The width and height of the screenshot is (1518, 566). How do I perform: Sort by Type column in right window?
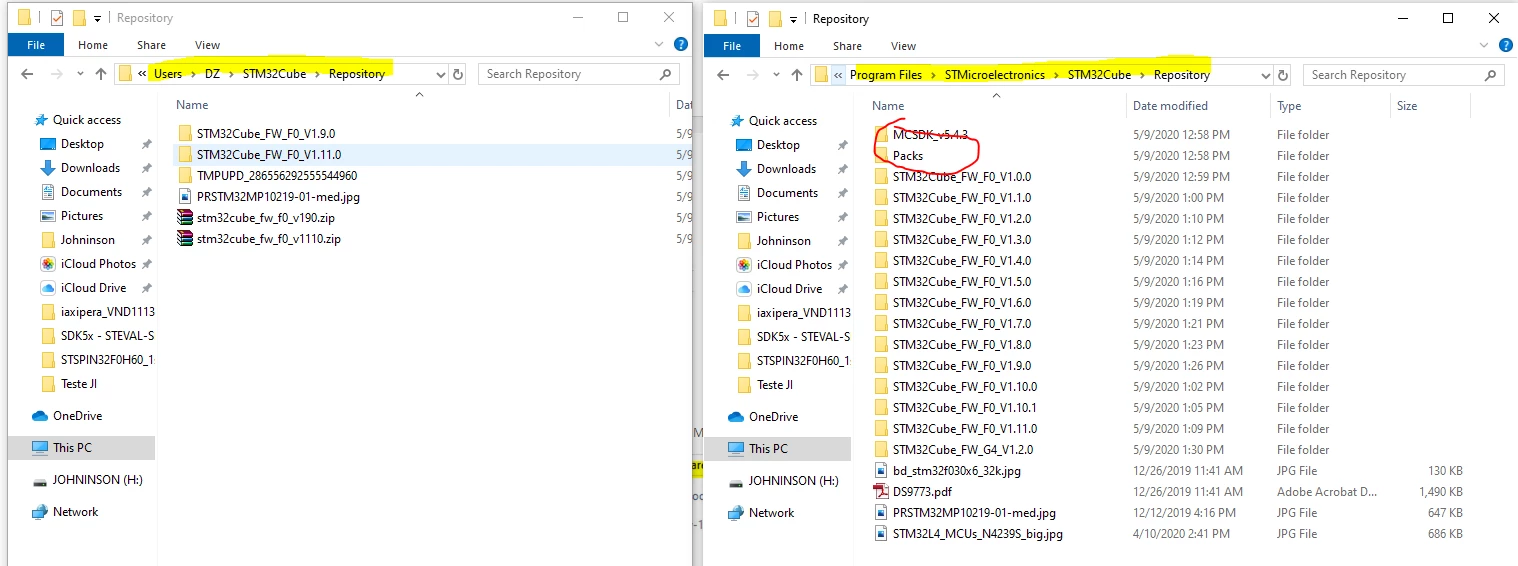tap(1289, 106)
